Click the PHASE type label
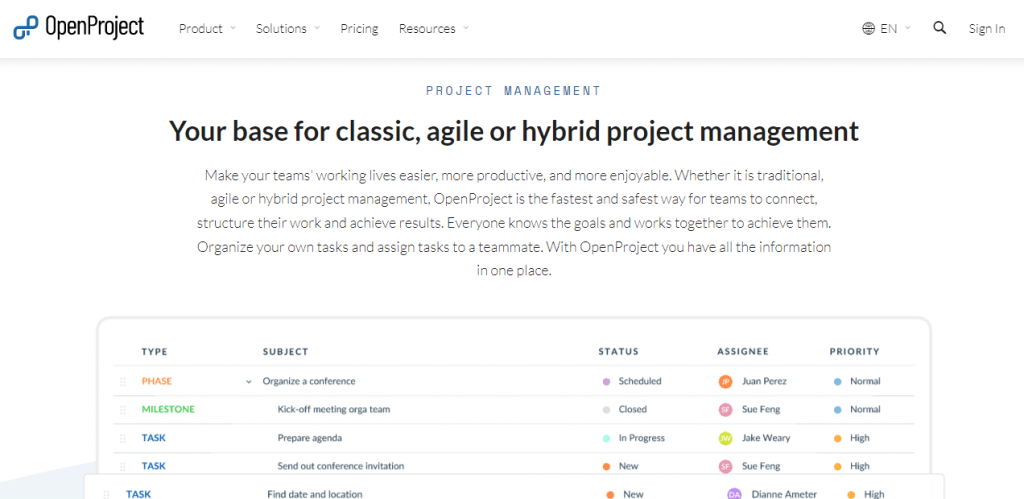This screenshot has width=1024, height=499. (x=157, y=381)
